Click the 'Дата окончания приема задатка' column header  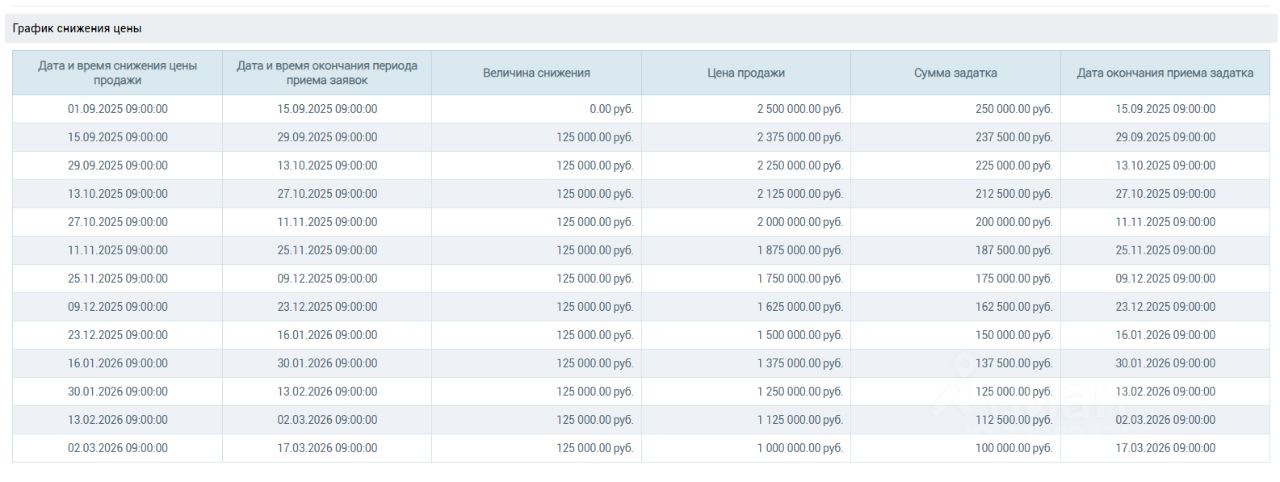click(1165, 73)
